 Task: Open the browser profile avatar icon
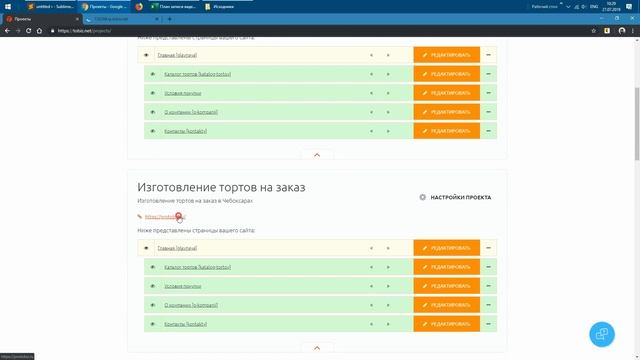click(x=622, y=31)
